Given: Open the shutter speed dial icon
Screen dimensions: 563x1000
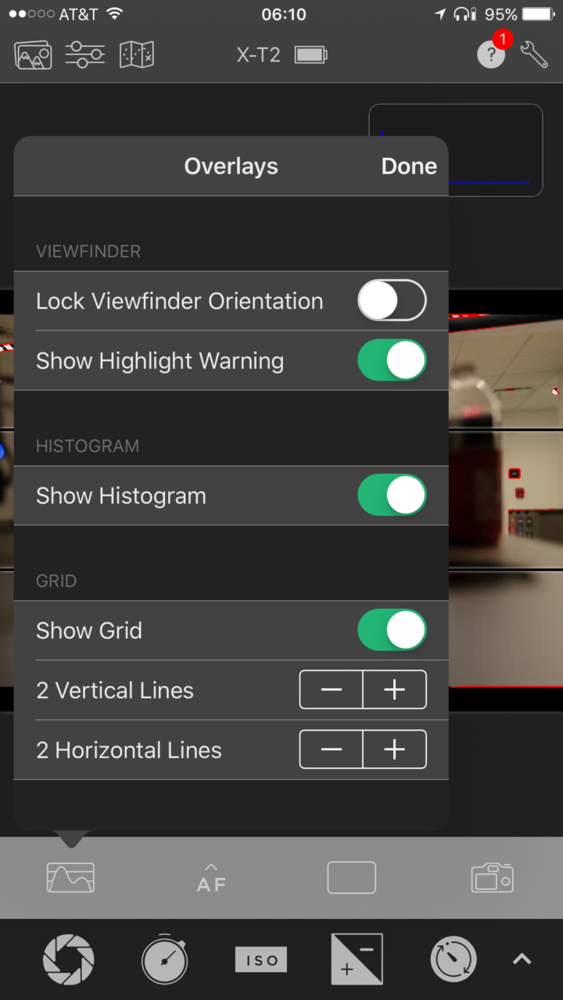Looking at the screenshot, I should coord(165,959).
